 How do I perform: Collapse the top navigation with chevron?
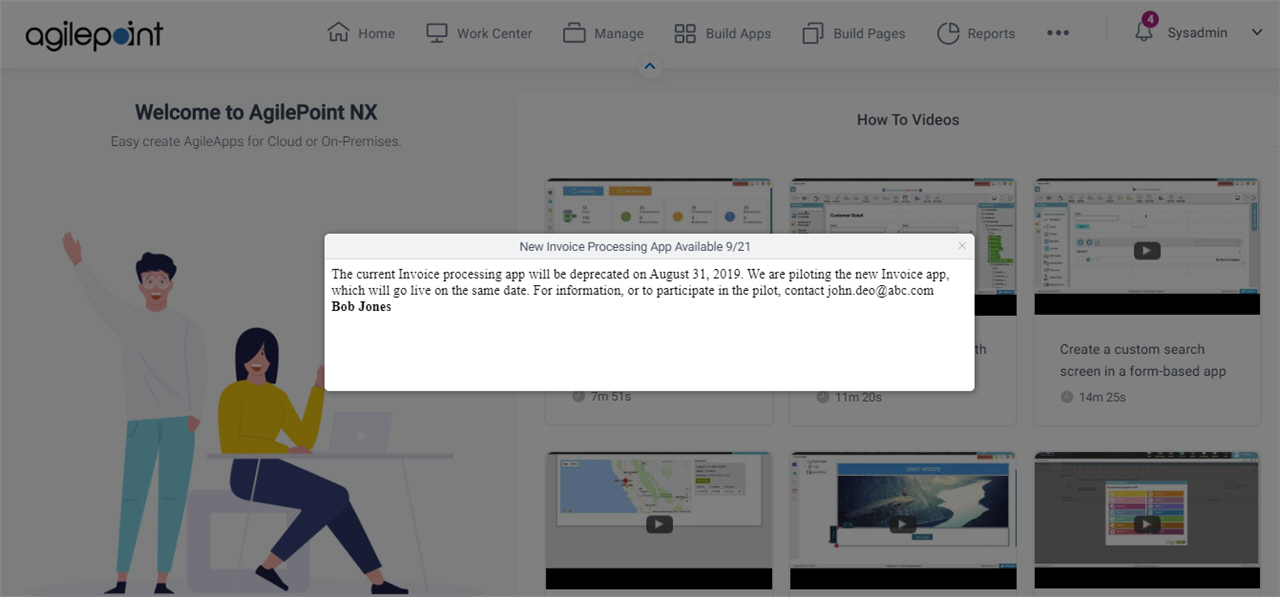(x=650, y=67)
